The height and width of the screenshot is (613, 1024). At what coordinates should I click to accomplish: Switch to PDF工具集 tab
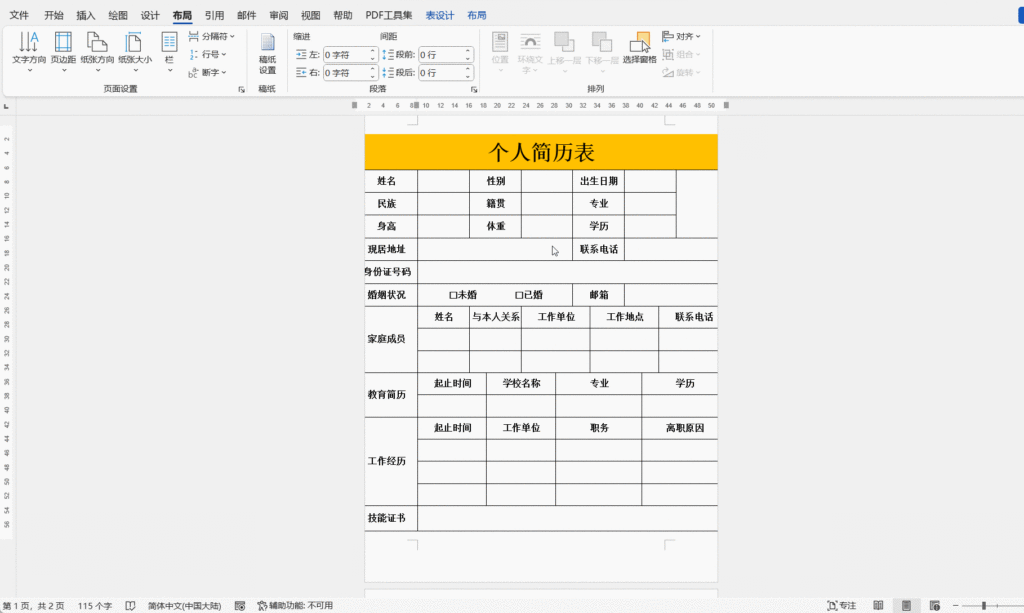[389, 15]
